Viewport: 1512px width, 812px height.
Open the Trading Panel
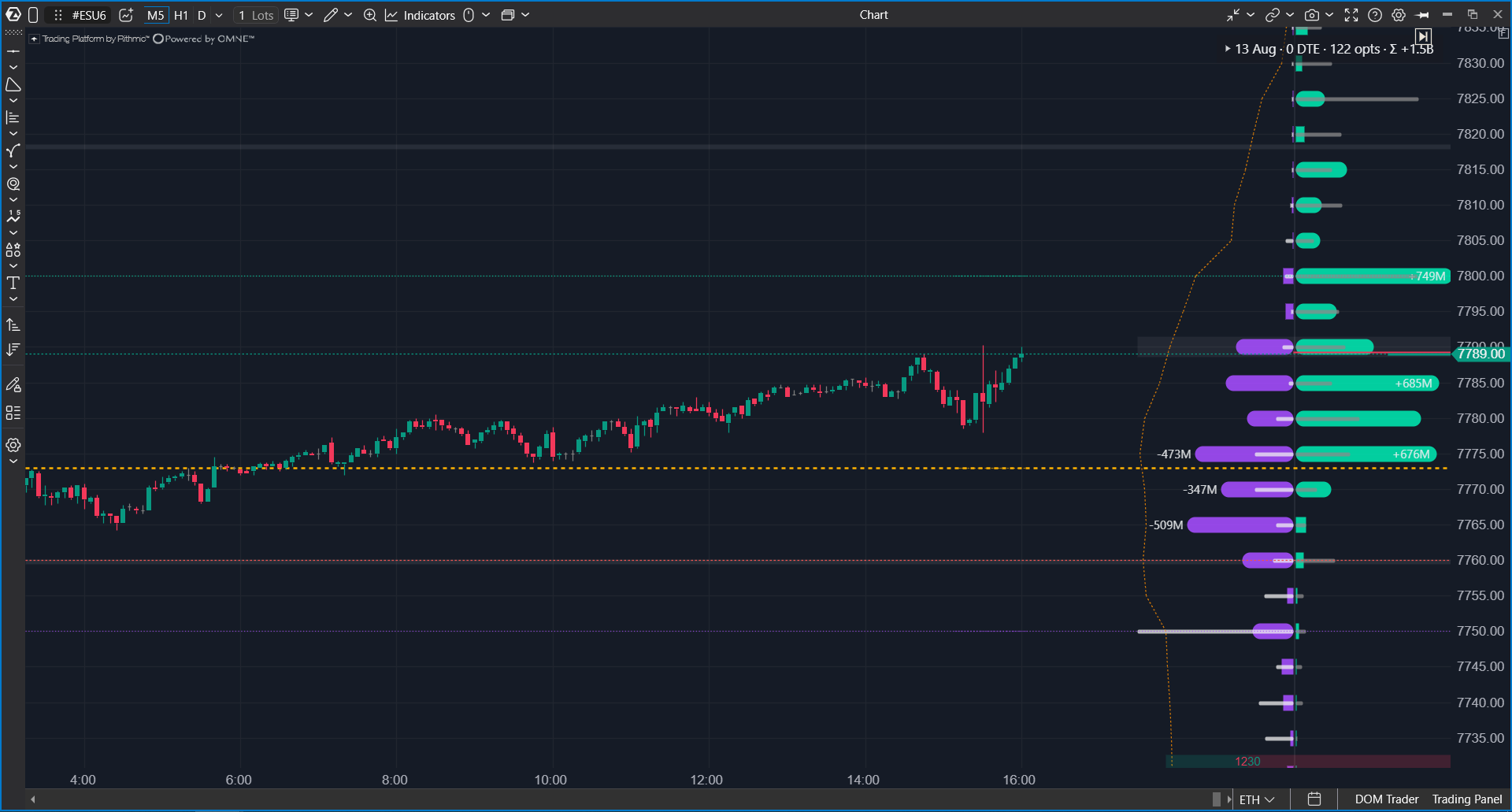click(x=1467, y=799)
